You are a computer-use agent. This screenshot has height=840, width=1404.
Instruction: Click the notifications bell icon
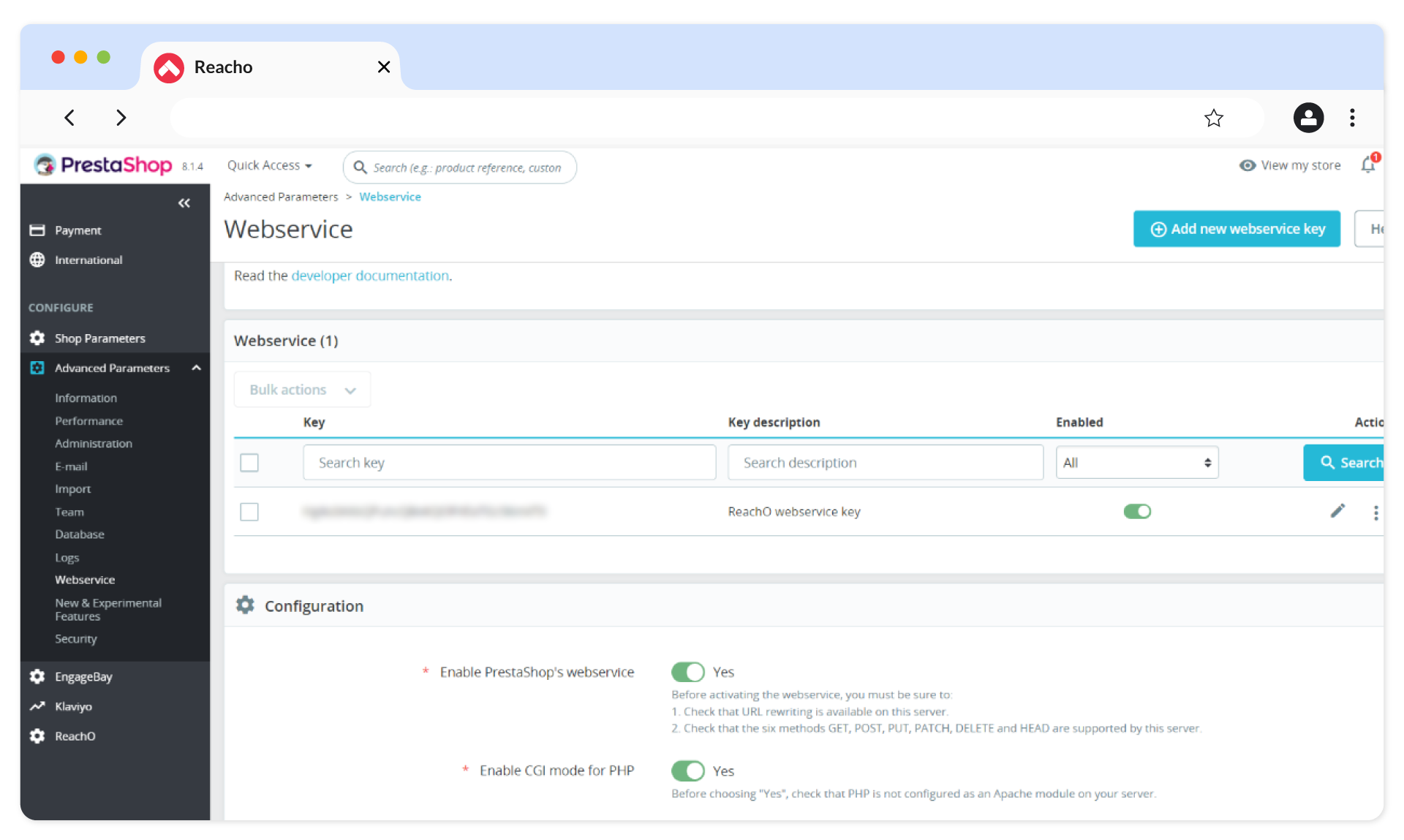tap(1367, 165)
